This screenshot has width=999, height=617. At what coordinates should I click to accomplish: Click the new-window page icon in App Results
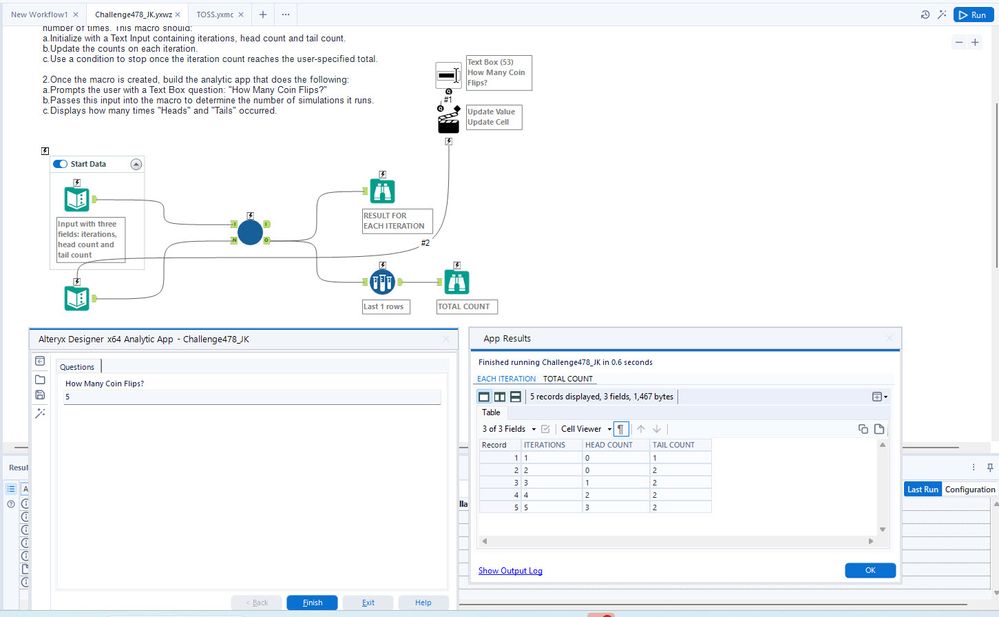879,429
